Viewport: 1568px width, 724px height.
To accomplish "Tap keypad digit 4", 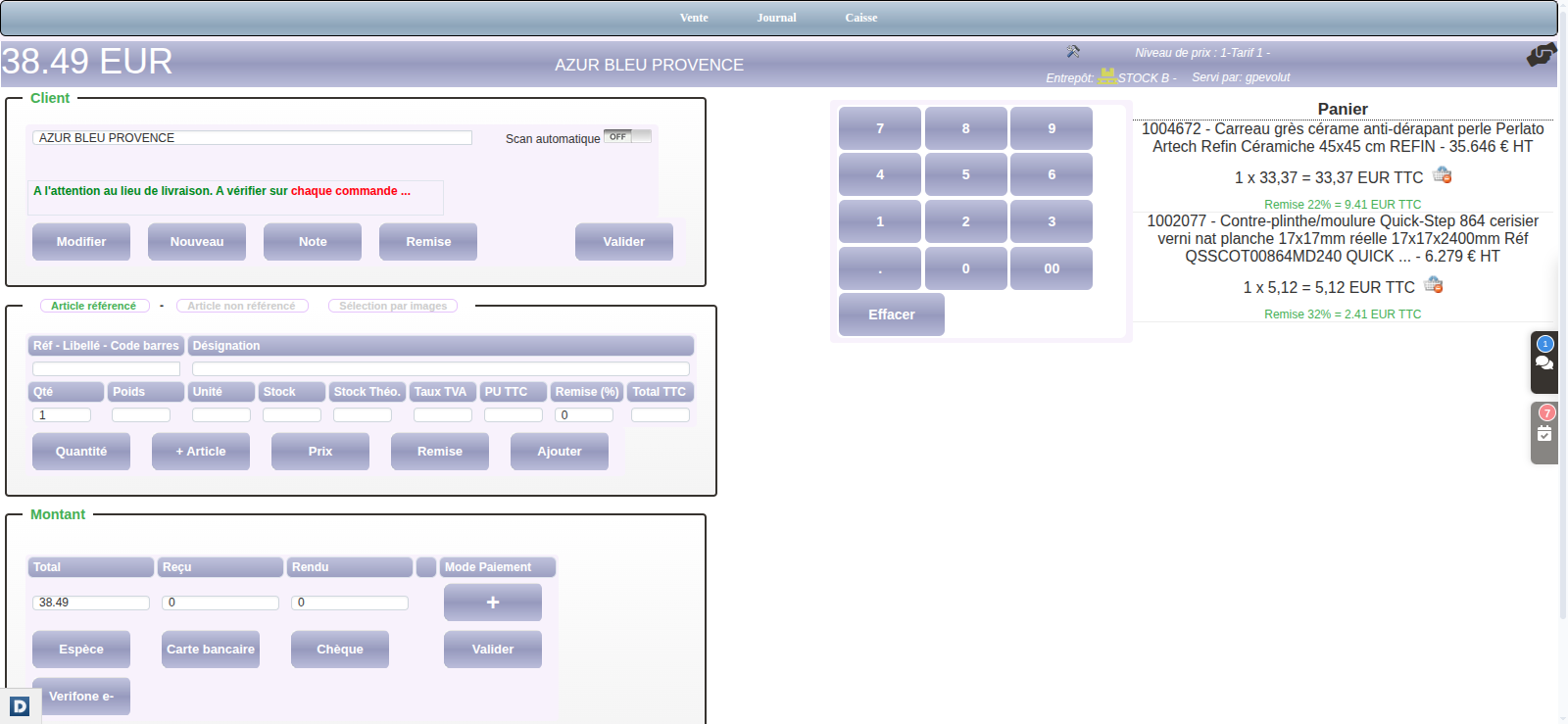I will (x=880, y=174).
